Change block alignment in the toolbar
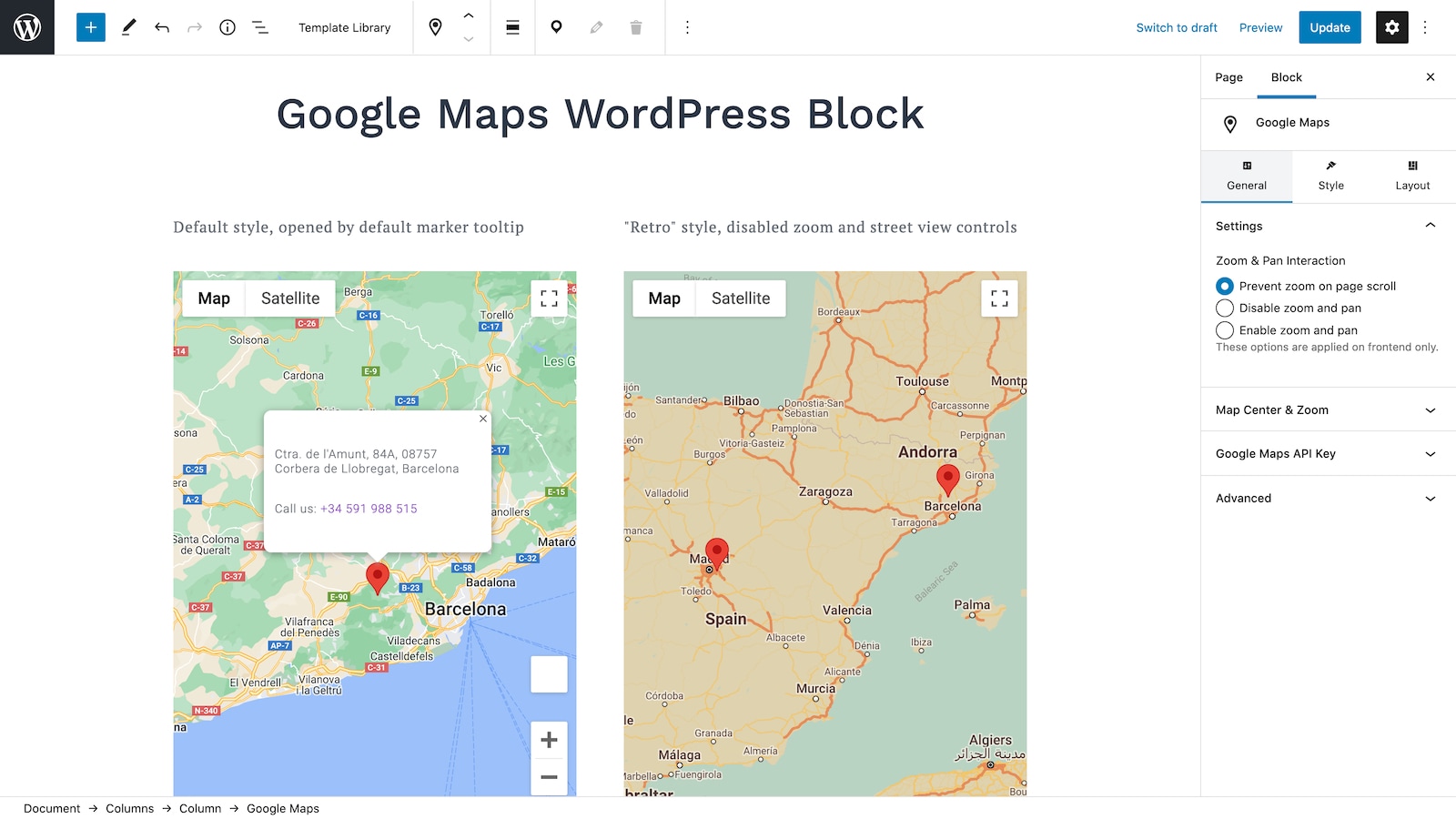The width and height of the screenshot is (1456, 819). click(x=513, y=27)
